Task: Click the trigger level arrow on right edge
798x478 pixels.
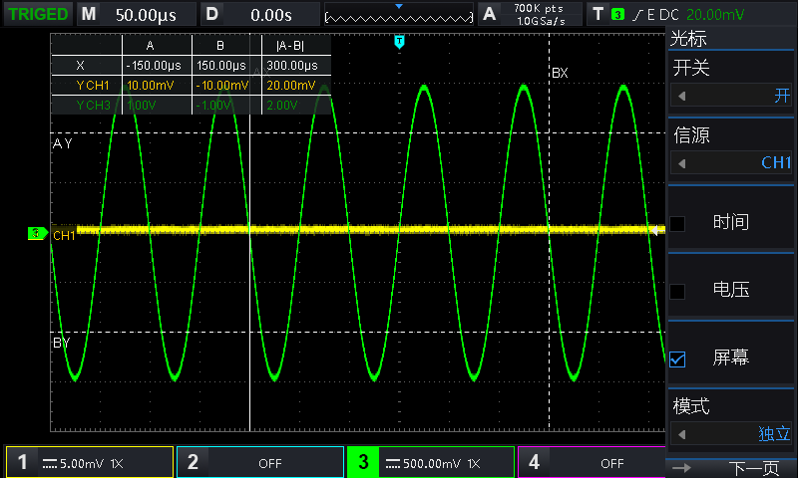Action: [x=657, y=231]
